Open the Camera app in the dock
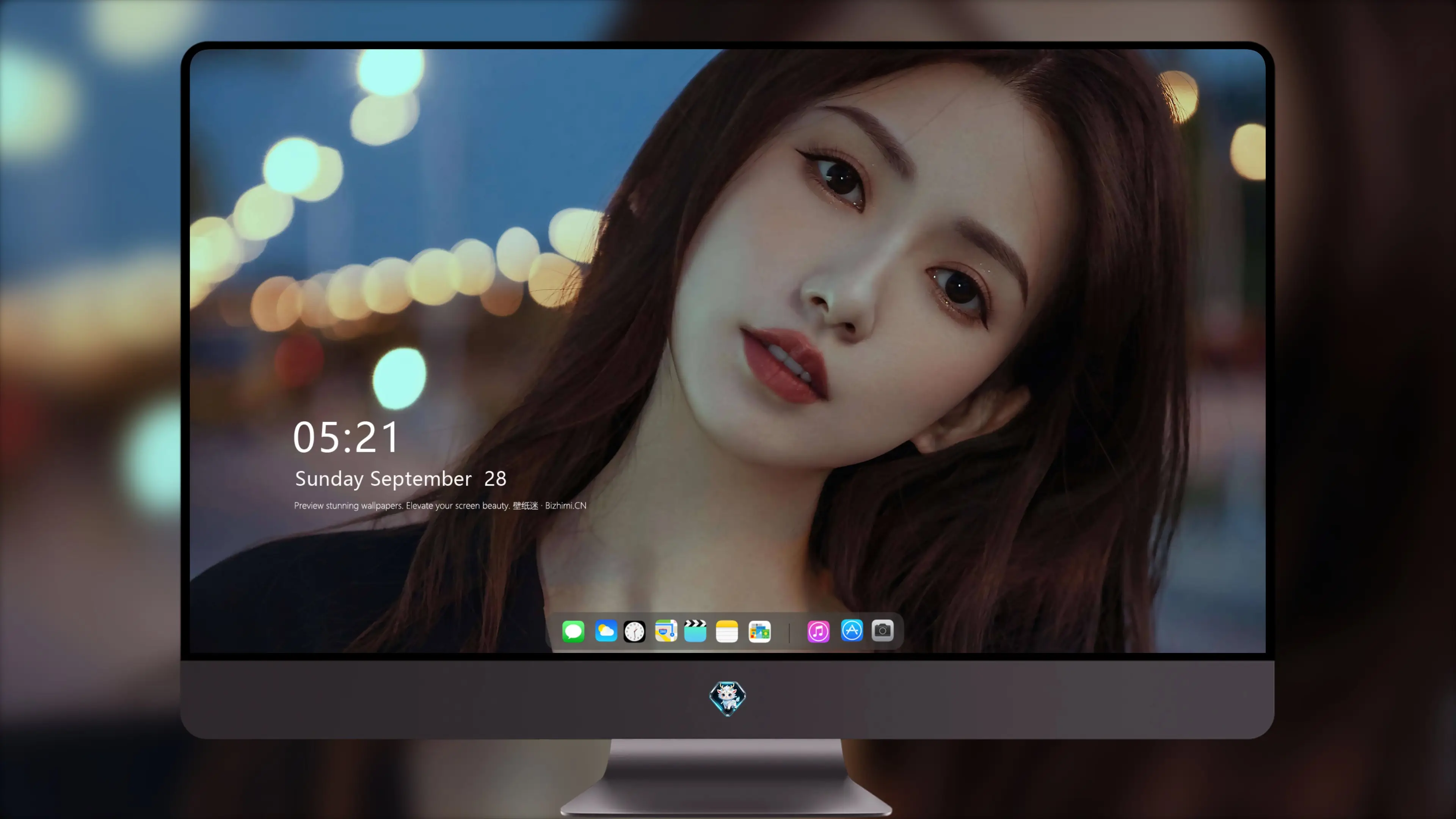Screen dimensions: 1456x819 pyautogui.click(x=882, y=630)
